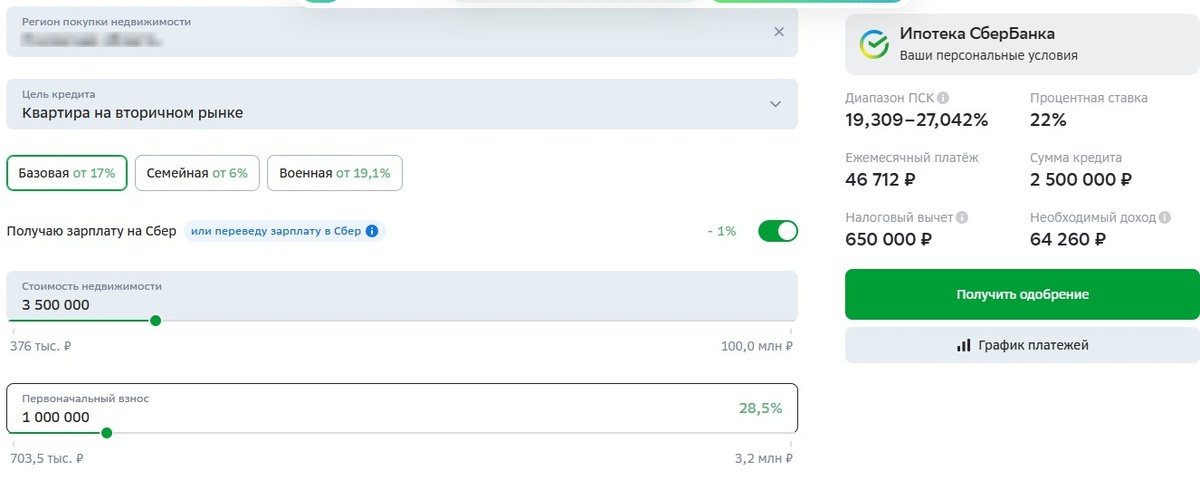Click info icon on salary transfer chip
This screenshot has height=490, width=1200.
click(x=372, y=231)
